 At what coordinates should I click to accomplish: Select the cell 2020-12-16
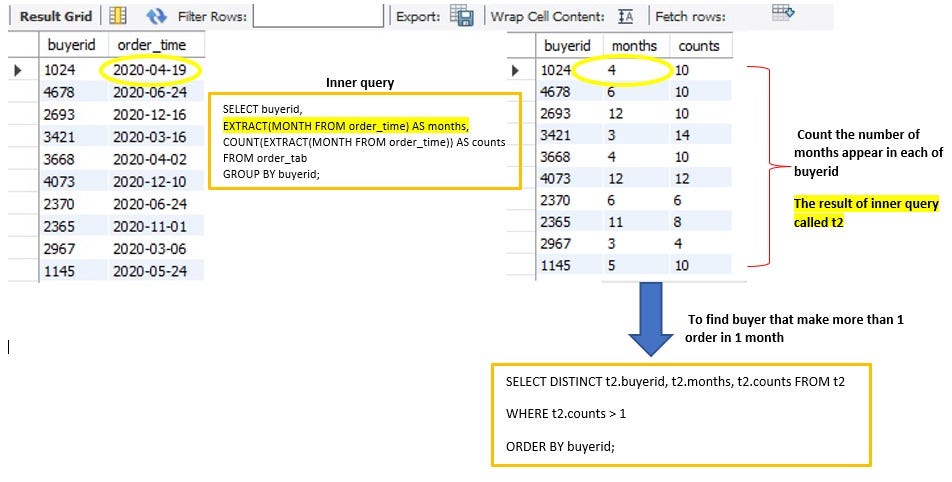click(150, 115)
